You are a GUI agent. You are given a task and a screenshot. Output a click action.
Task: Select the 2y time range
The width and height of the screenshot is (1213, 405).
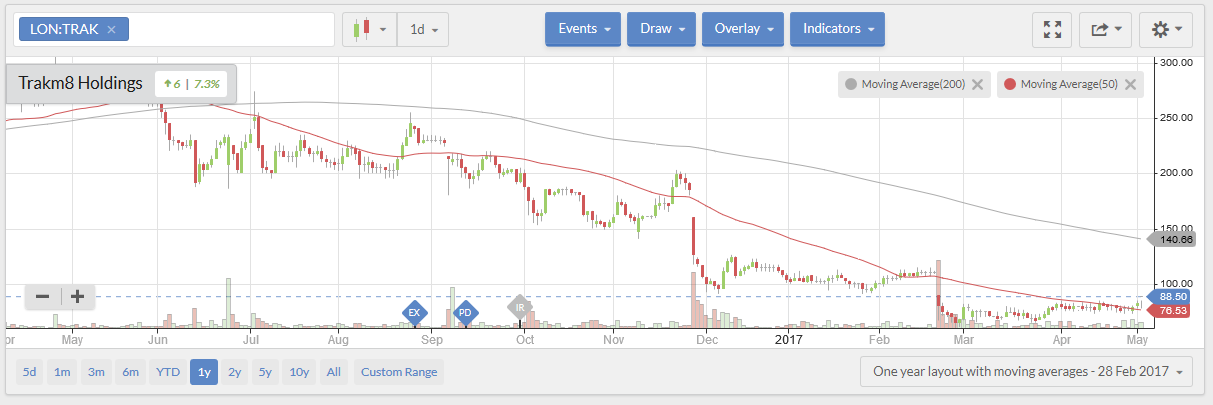234,373
